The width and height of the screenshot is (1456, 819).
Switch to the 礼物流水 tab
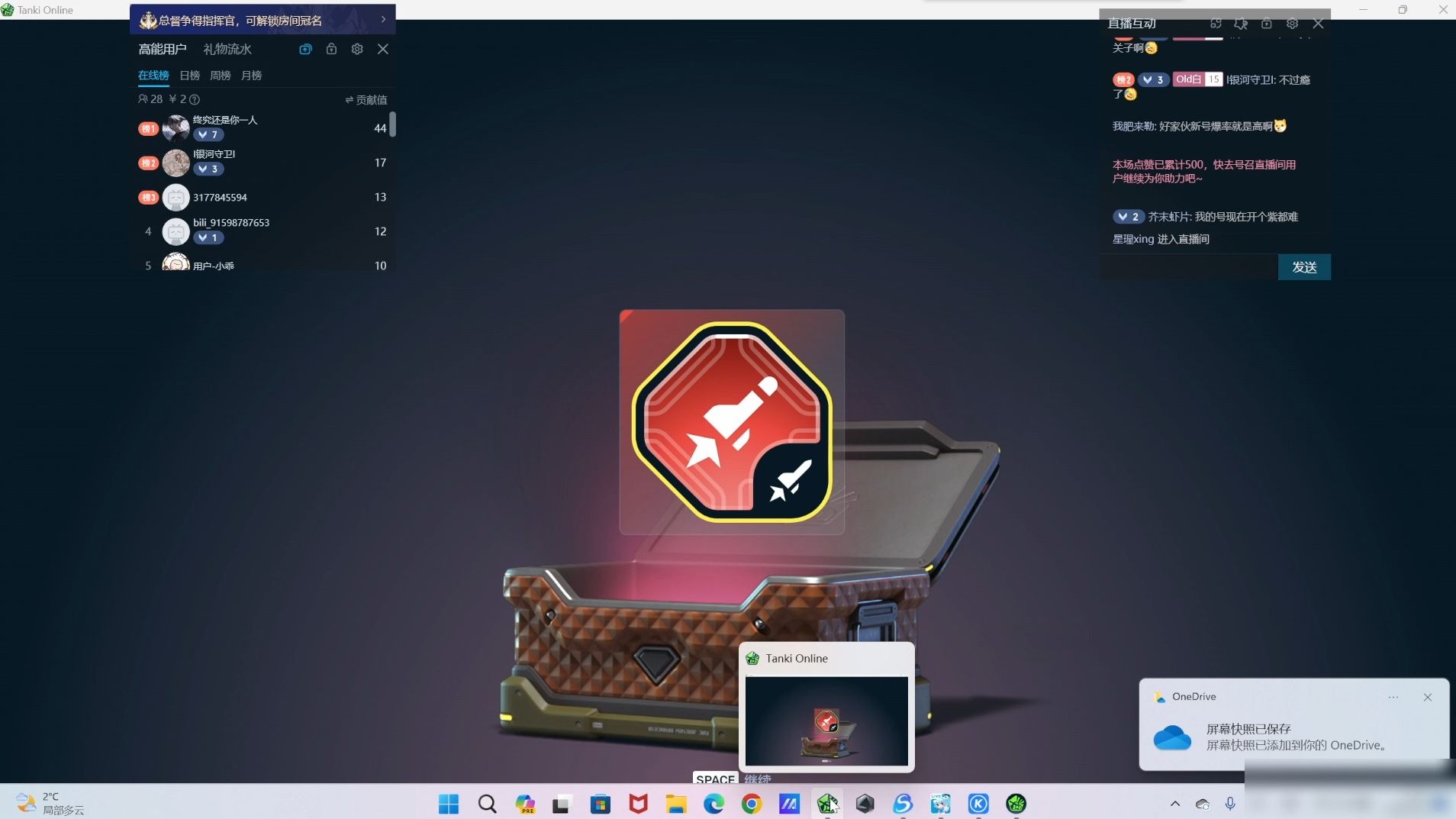tap(227, 49)
